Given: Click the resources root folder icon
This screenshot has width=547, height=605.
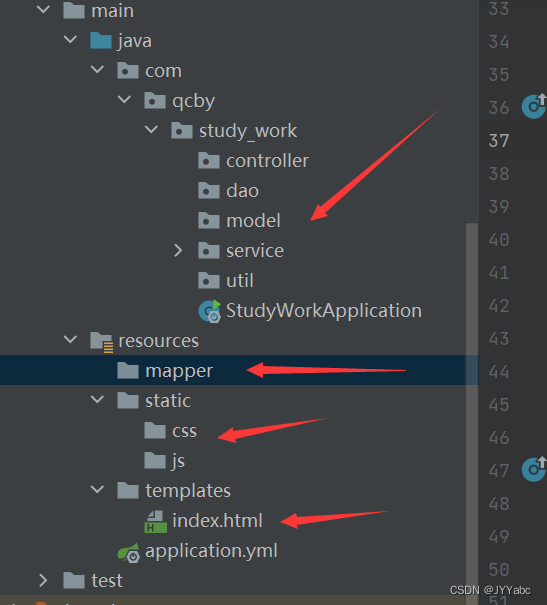Looking at the screenshot, I should tap(101, 342).
